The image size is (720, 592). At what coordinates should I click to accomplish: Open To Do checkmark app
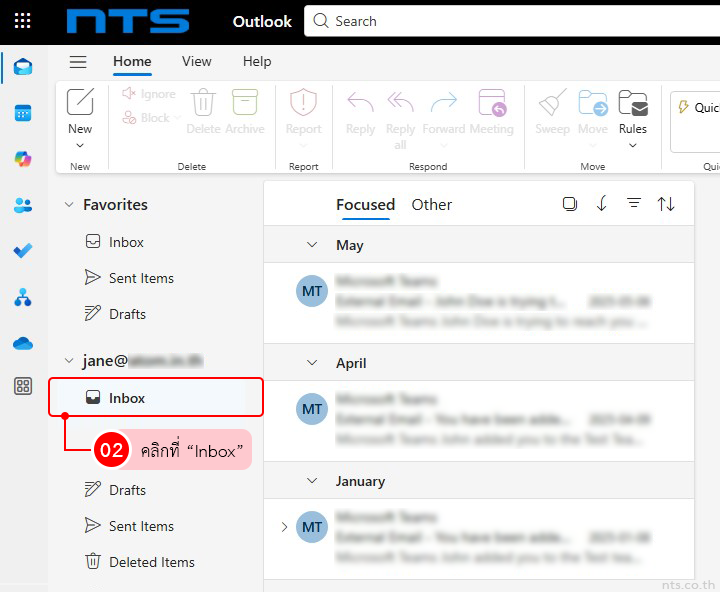[23, 251]
